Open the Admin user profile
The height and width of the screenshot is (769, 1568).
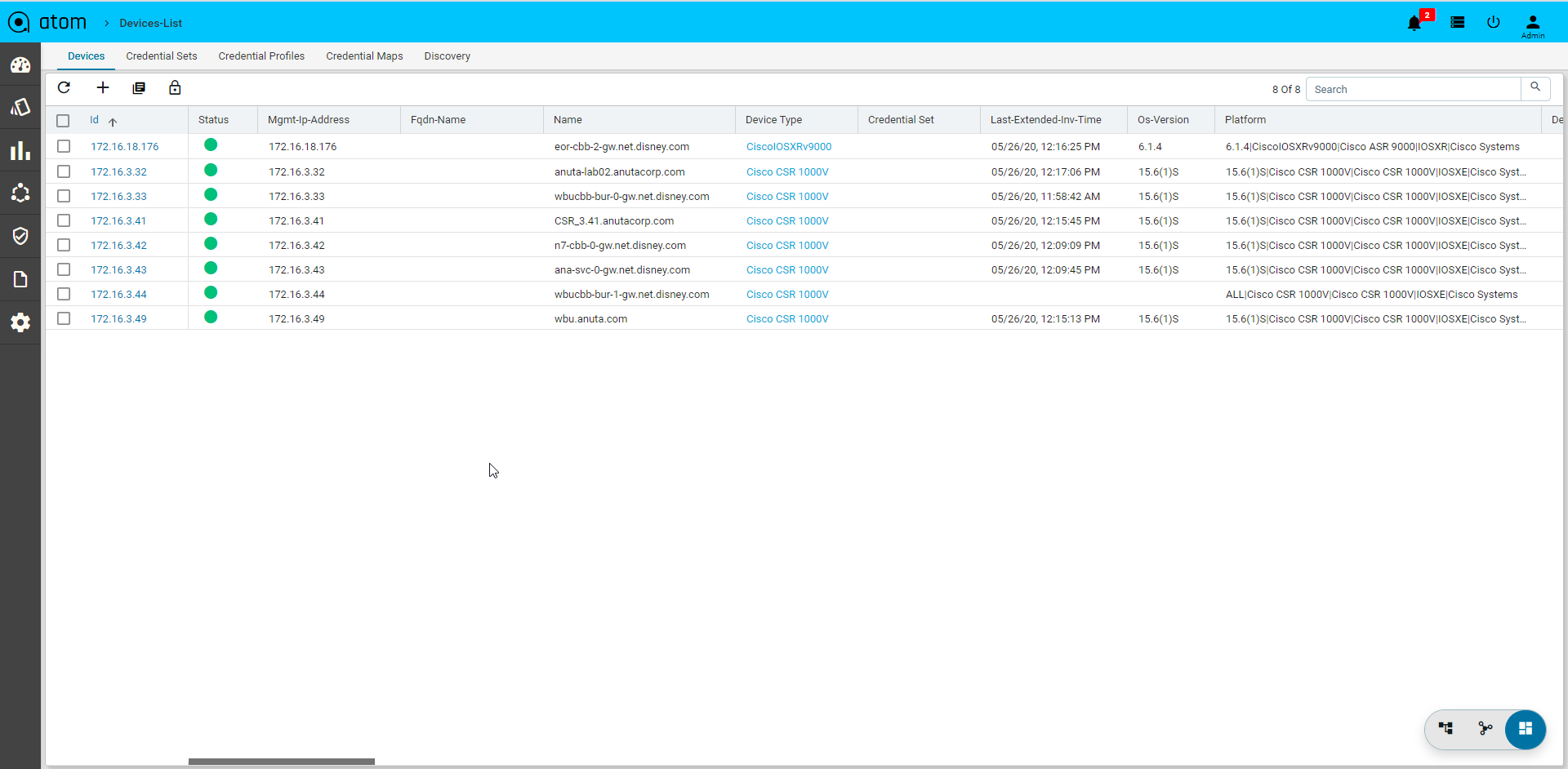[1533, 26]
